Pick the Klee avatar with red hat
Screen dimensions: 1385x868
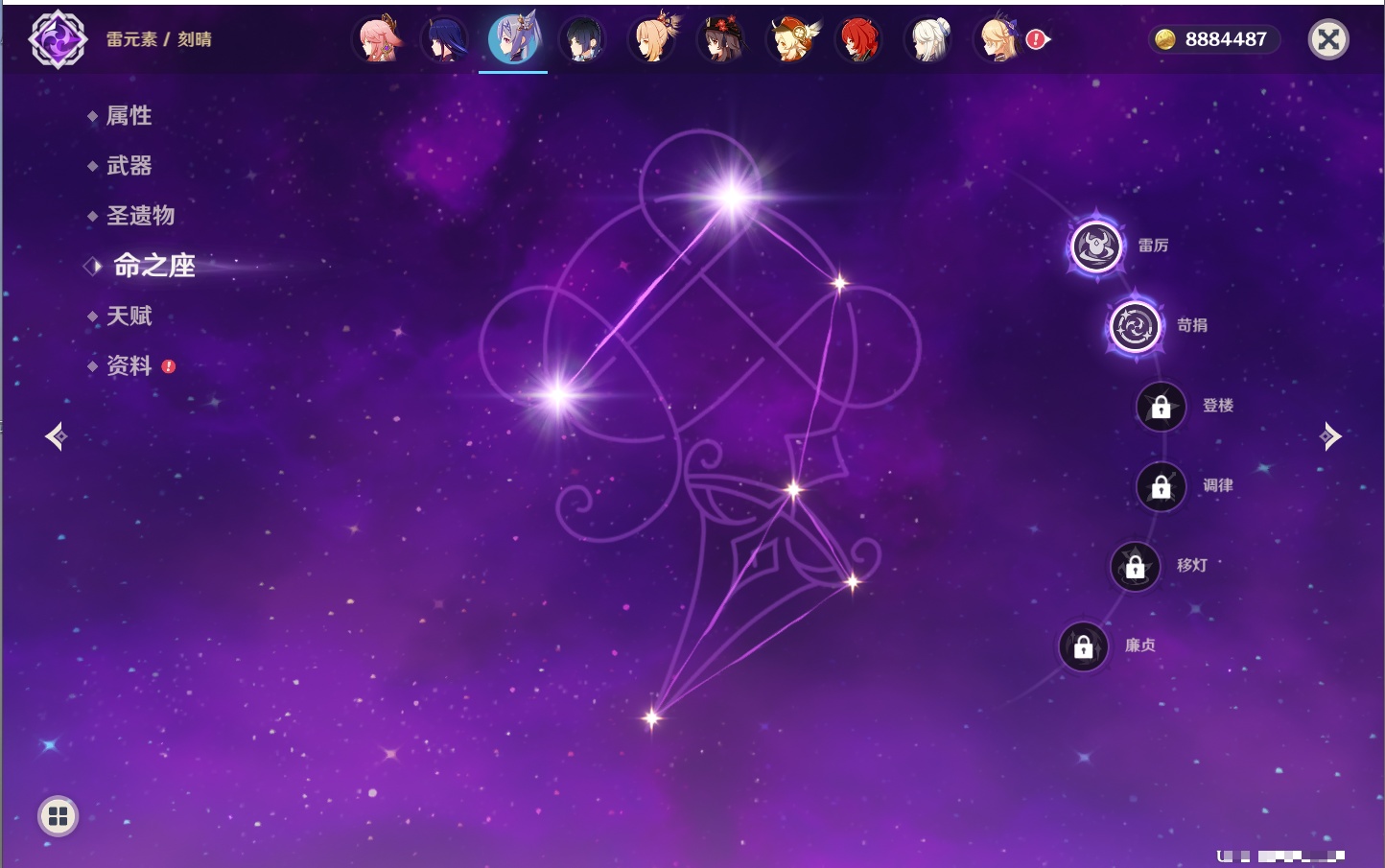click(x=791, y=39)
